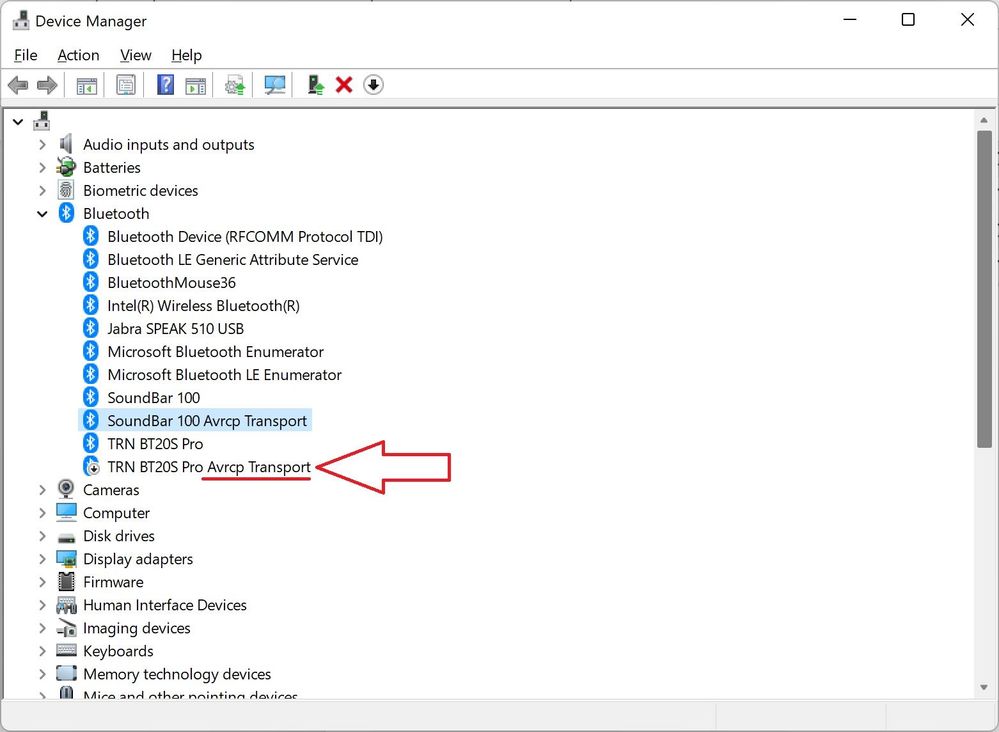Click the Biometric devices fingerprint icon
999x732 pixels.
(x=66, y=190)
